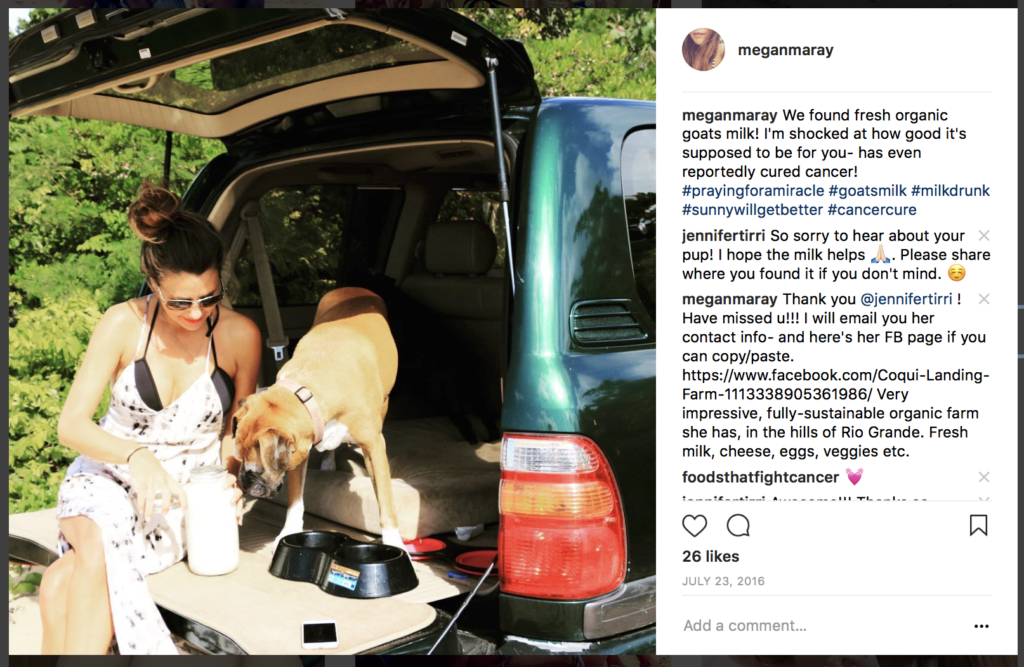Open the #sunnywillgetbetter hashtag
Viewport: 1024px width, 667px height.
[x=752, y=210]
